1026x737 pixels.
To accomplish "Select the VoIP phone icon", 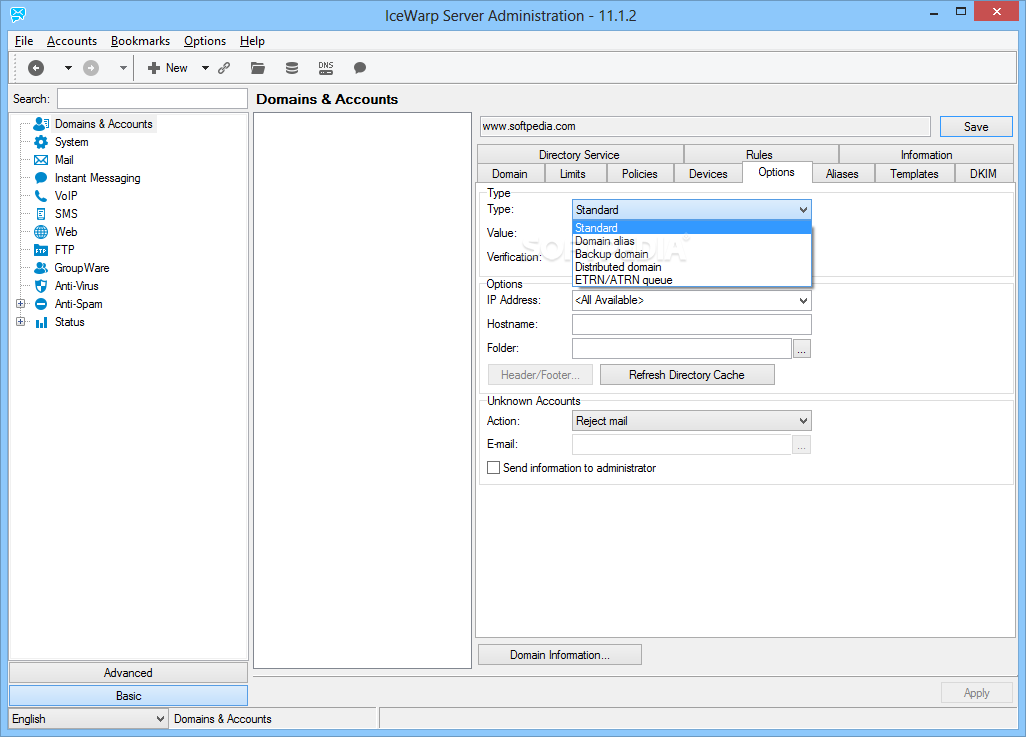I will click(x=41, y=196).
